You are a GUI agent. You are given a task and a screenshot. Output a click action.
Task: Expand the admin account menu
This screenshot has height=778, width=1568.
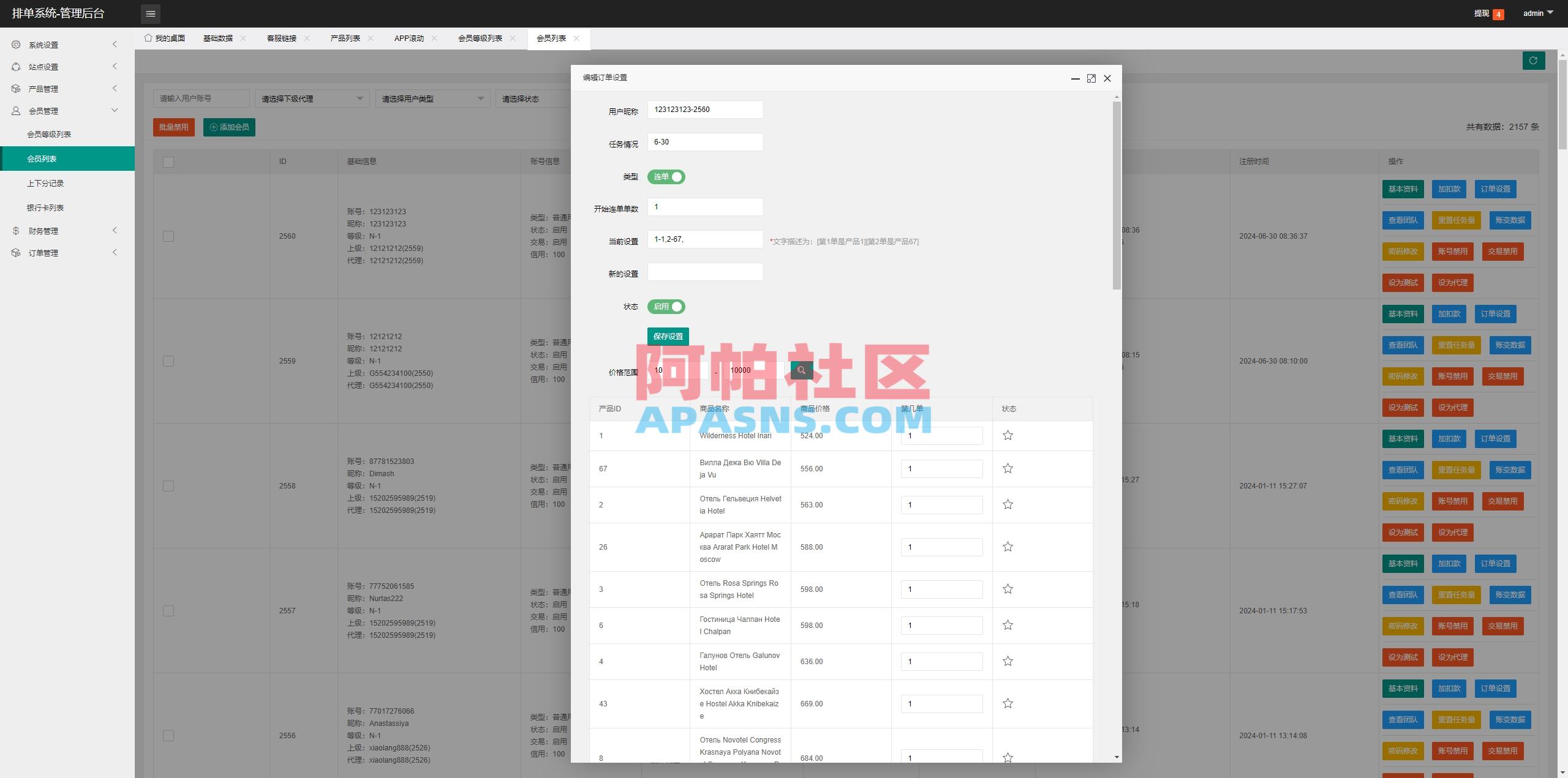(x=1537, y=13)
